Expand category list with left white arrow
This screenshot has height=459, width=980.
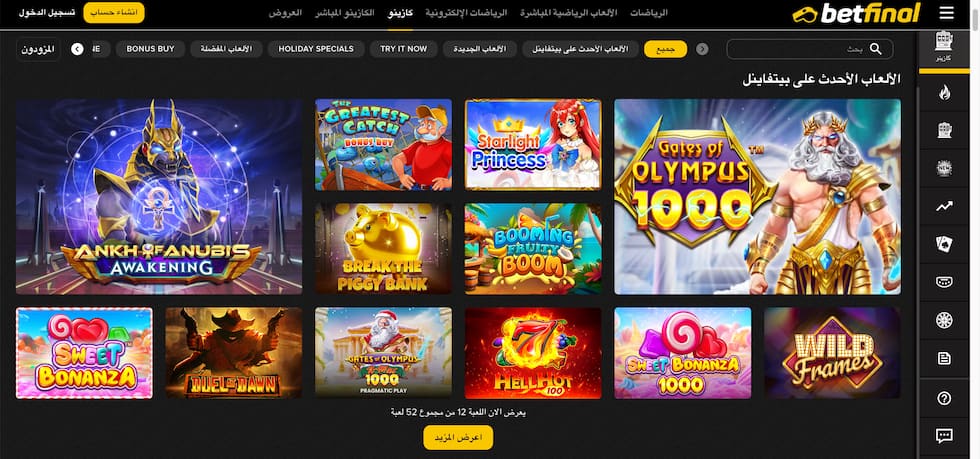(x=78, y=49)
